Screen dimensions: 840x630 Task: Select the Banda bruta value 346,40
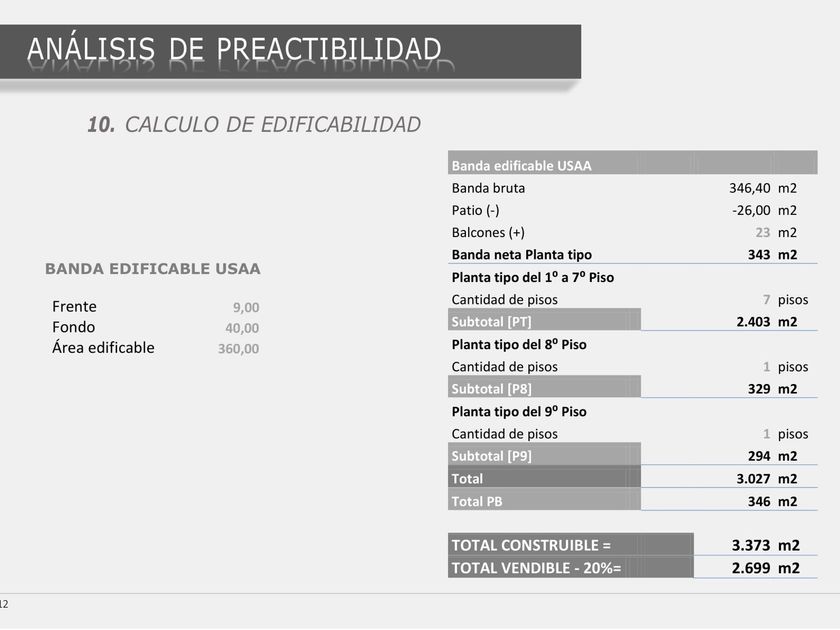(749, 188)
